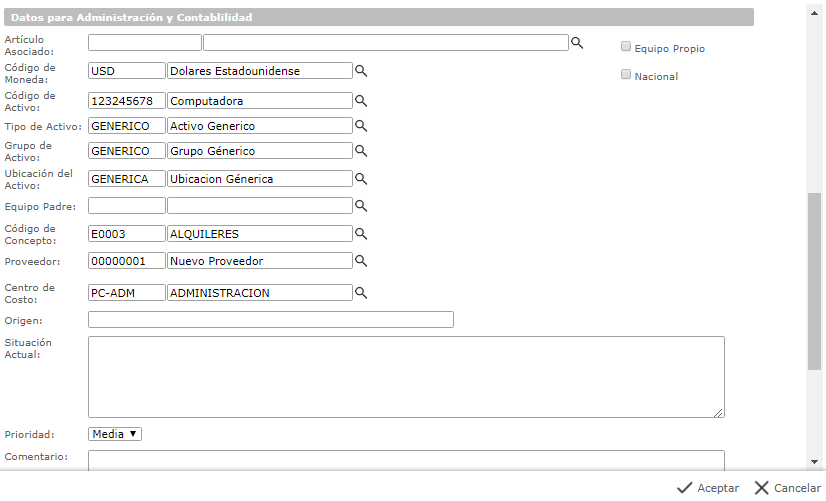826x501 pixels.
Task: Click the Grupo de Activo search magnifier
Action: coord(362,151)
